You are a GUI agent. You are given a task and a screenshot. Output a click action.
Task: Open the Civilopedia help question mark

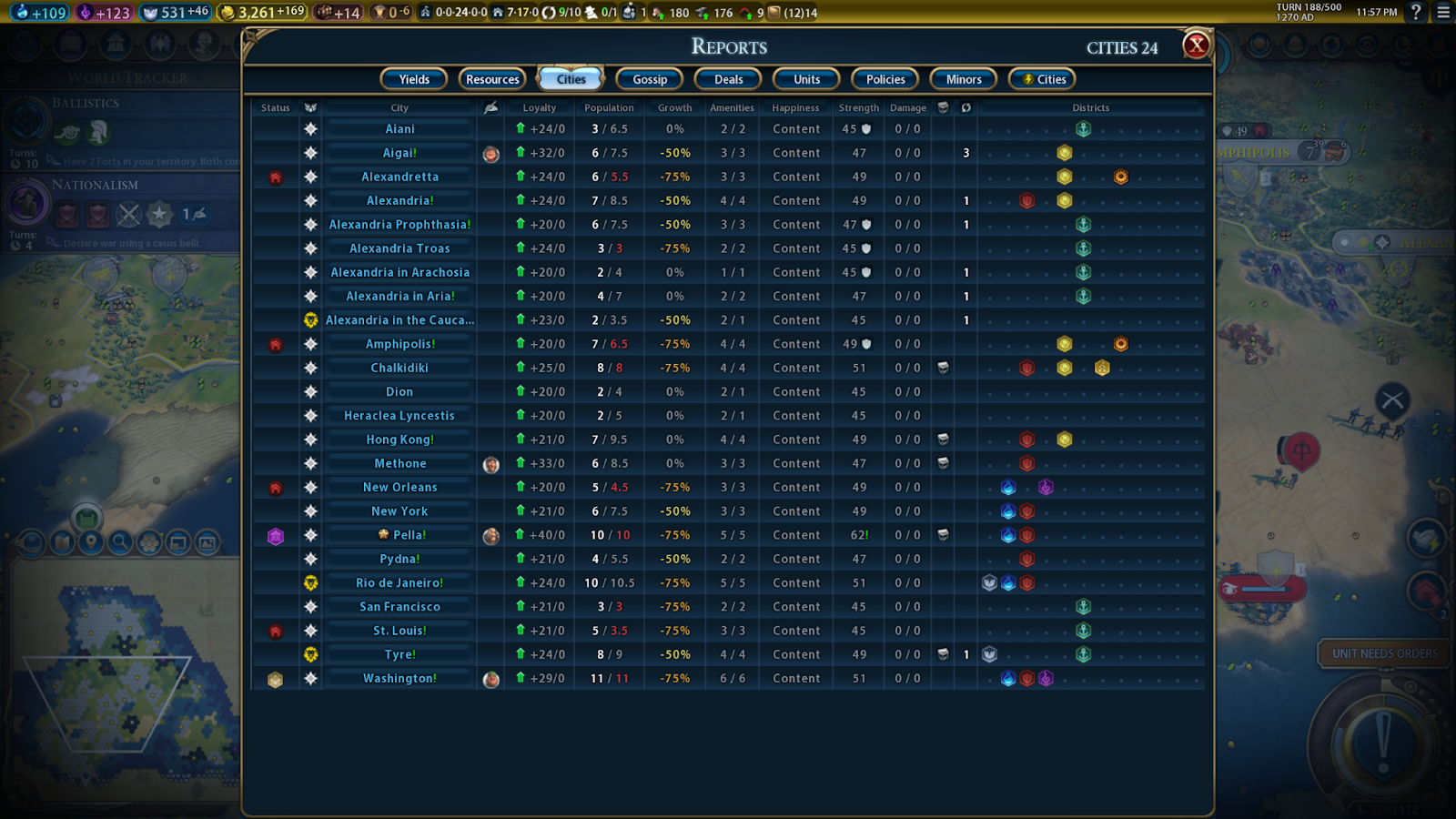pos(1415,12)
